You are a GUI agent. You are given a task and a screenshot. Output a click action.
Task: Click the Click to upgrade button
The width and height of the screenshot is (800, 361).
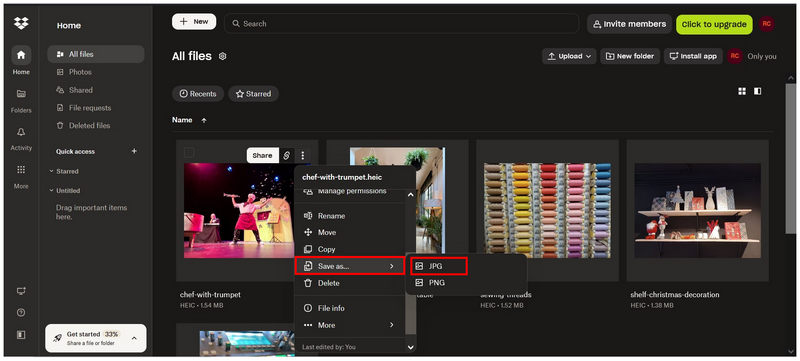click(x=714, y=24)
